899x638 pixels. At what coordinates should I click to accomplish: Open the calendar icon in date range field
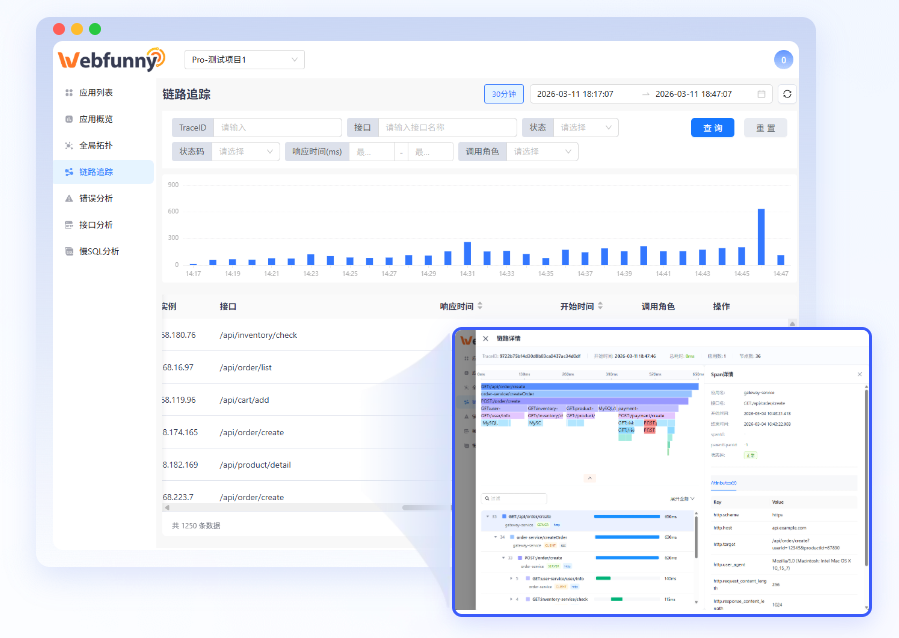[762, 94]
